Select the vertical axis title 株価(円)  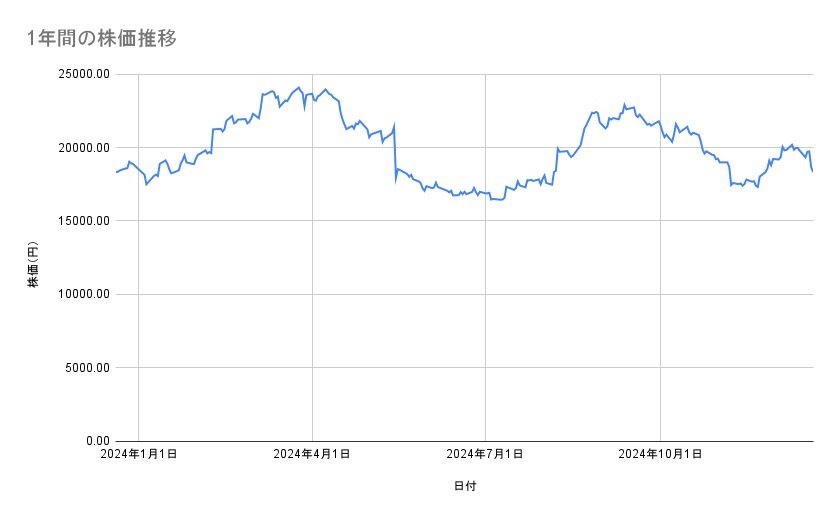pos(33,265)
